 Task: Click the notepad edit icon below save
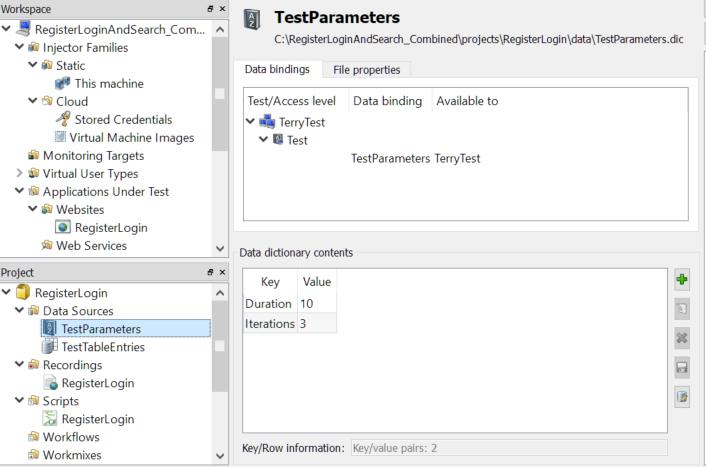coord(682,397)
